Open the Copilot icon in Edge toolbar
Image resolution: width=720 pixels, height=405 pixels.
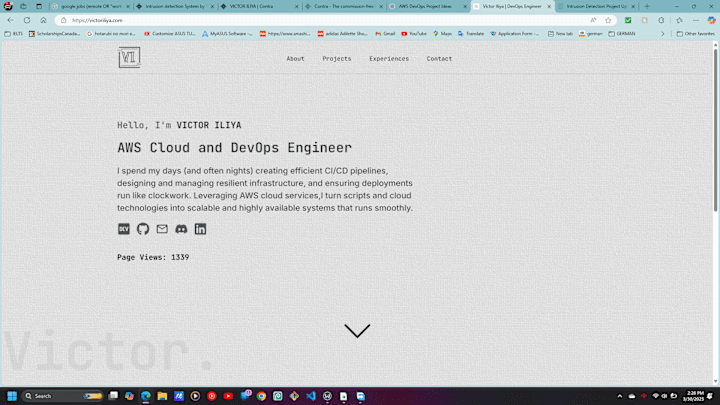711,20
